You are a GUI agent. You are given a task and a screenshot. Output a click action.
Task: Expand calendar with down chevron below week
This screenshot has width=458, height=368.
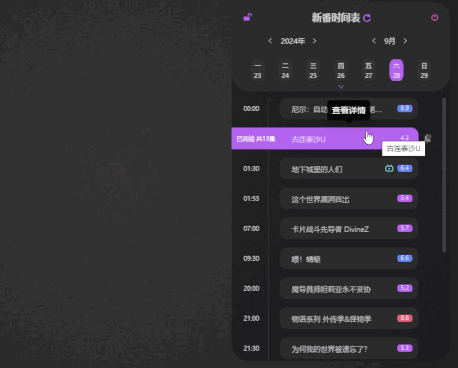click(341, 87)
